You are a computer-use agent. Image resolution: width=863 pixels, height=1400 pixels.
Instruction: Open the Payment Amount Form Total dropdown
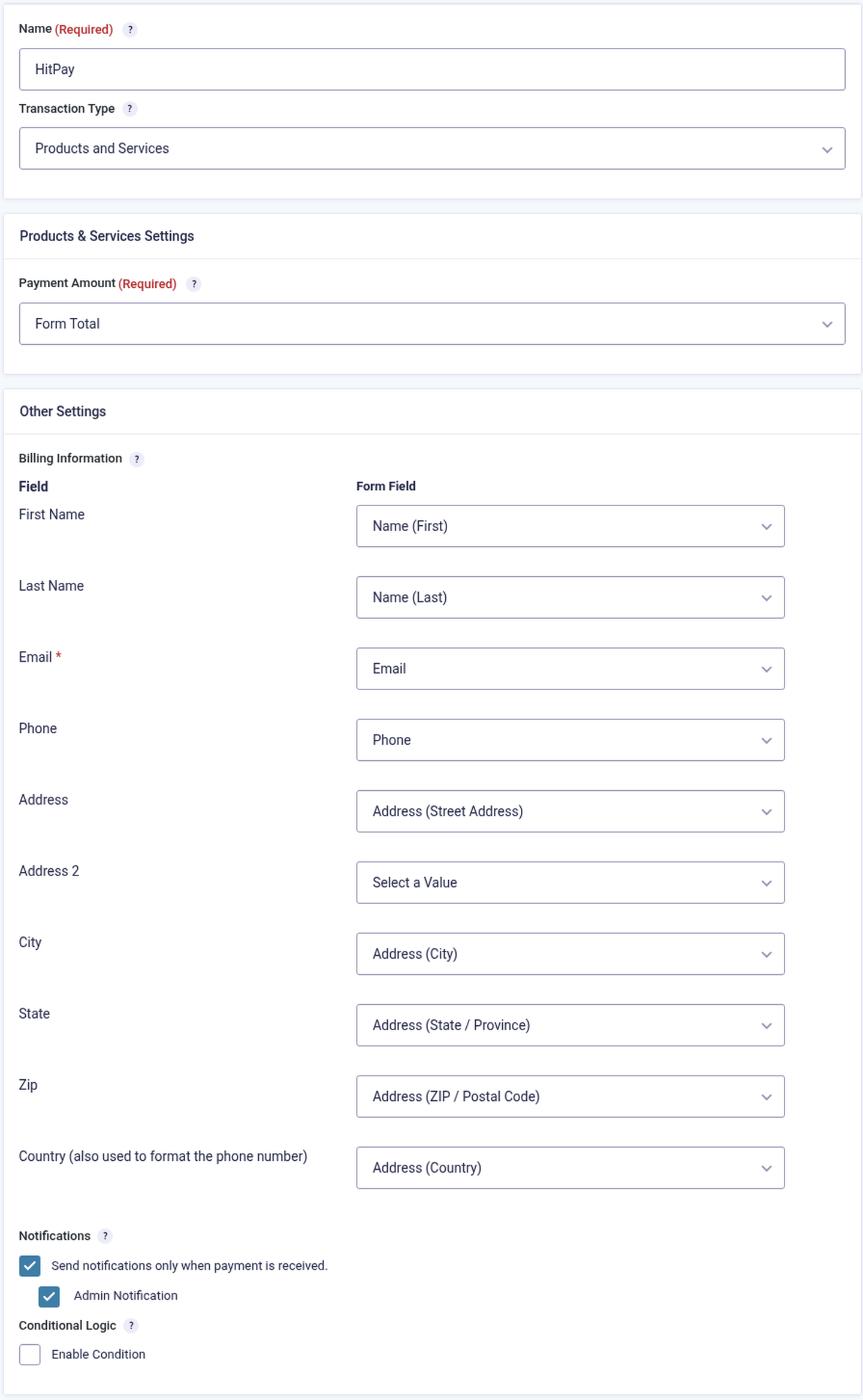point(432,324)
